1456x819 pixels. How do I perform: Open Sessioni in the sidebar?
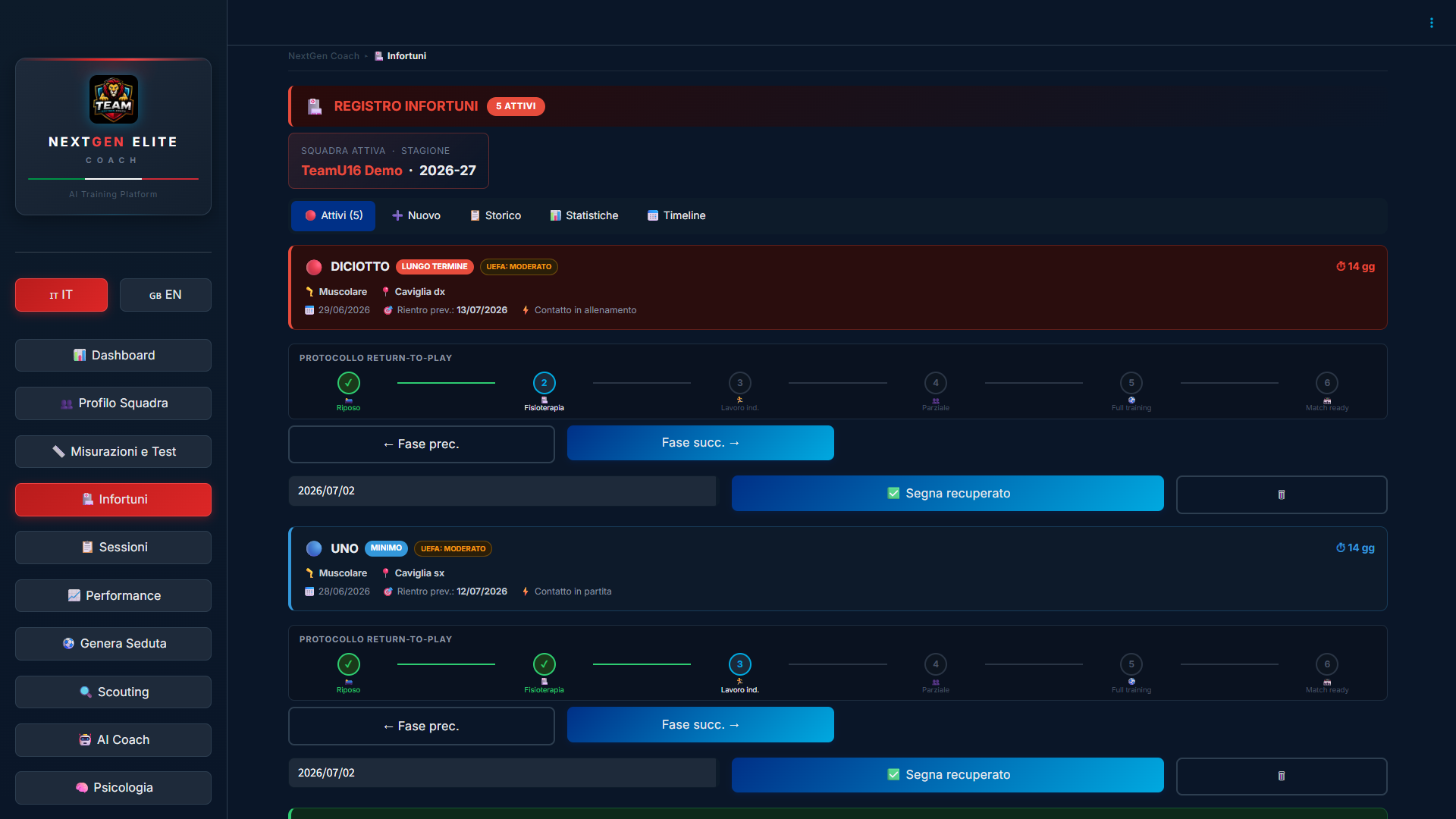(114, 548)
